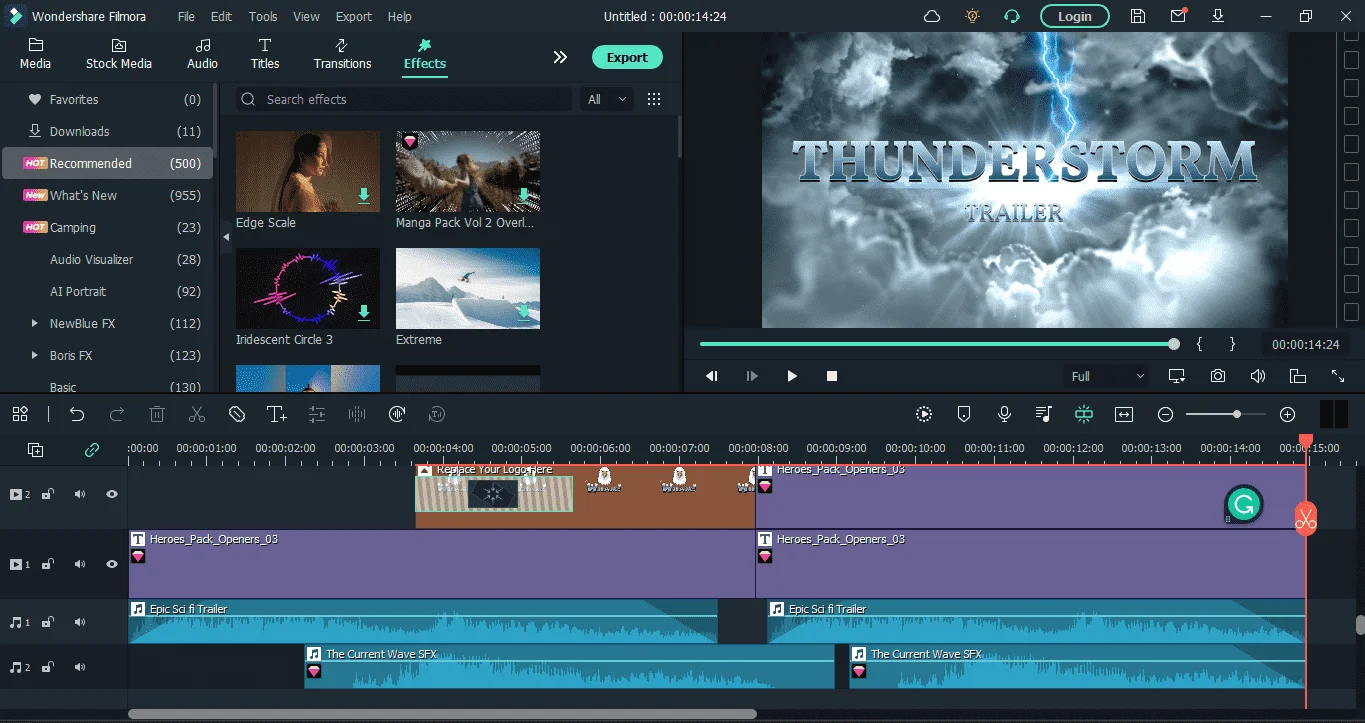Open the Full preview quality dropdown

[x=1107, y=376]
